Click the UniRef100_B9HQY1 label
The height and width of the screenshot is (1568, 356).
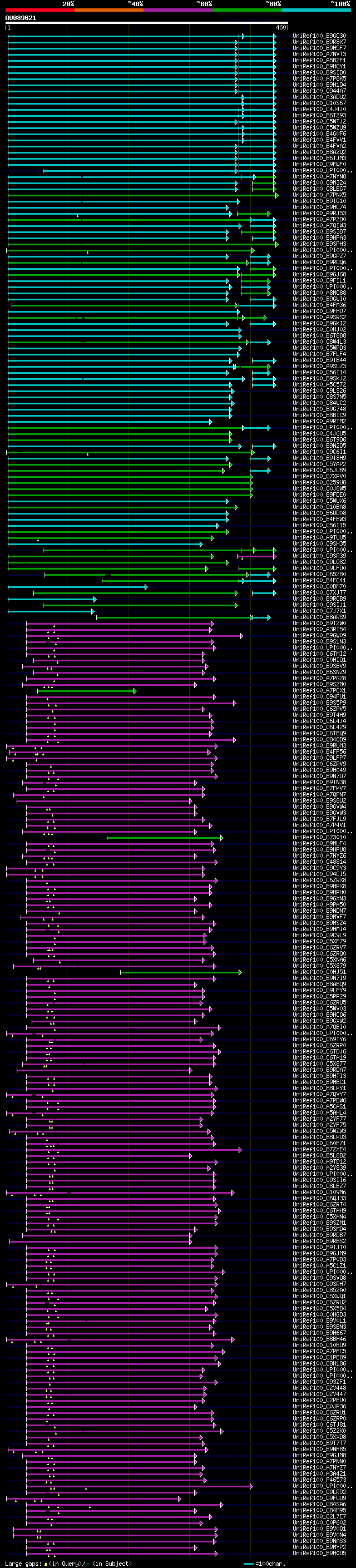(x=319, y=66)
